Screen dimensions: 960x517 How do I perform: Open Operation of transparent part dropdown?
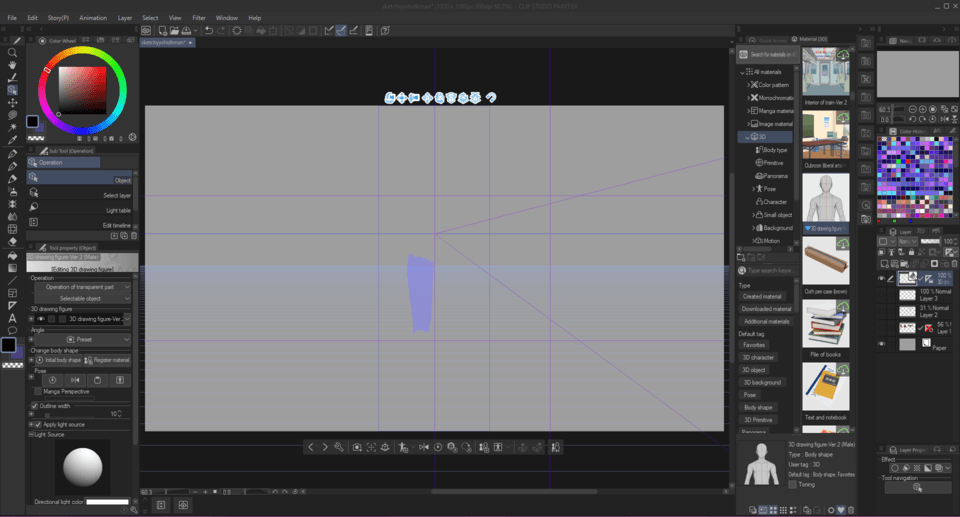[83, 287]
